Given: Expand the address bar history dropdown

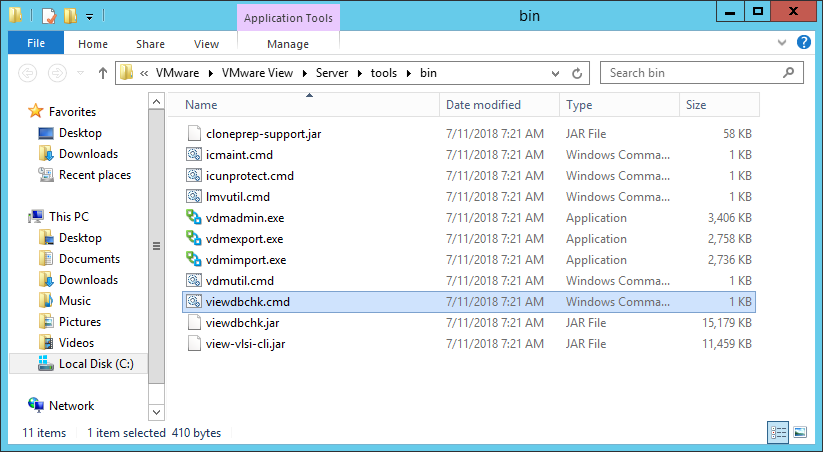Looking at the screenshot, I should [x=555, y=73].
